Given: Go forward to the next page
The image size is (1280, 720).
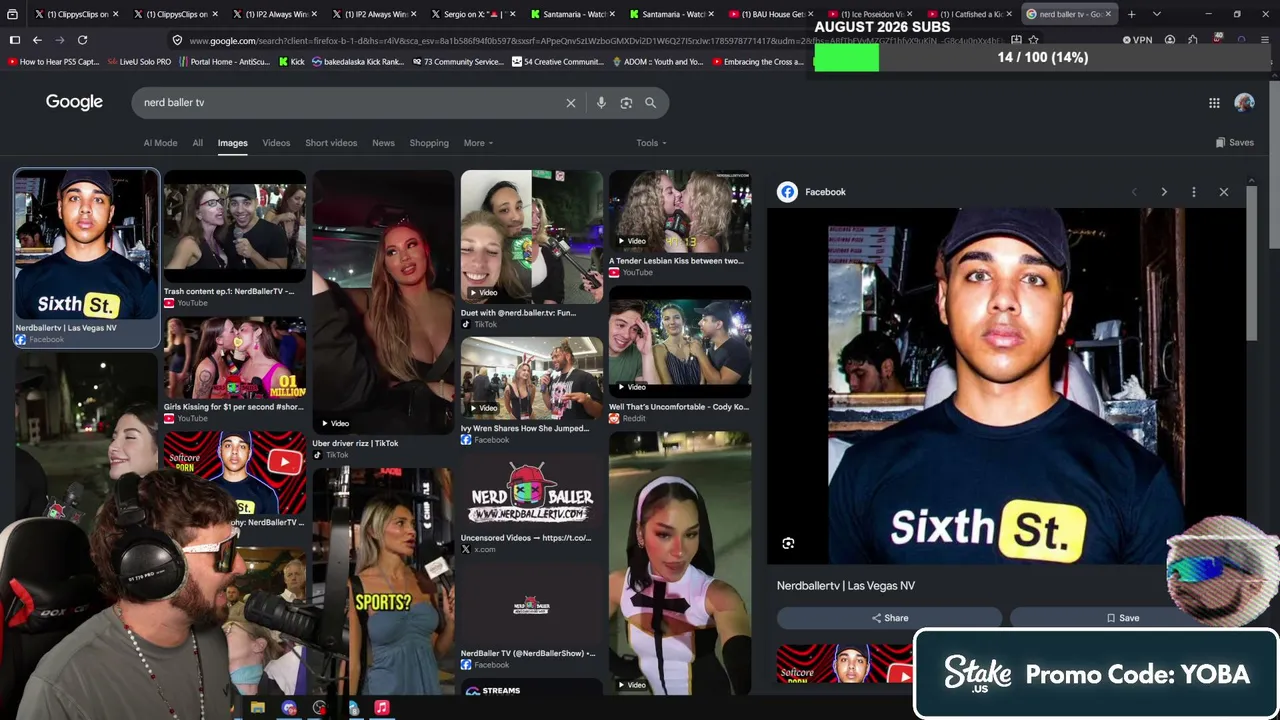Looking at the screenshot, I should click(59, 40).
